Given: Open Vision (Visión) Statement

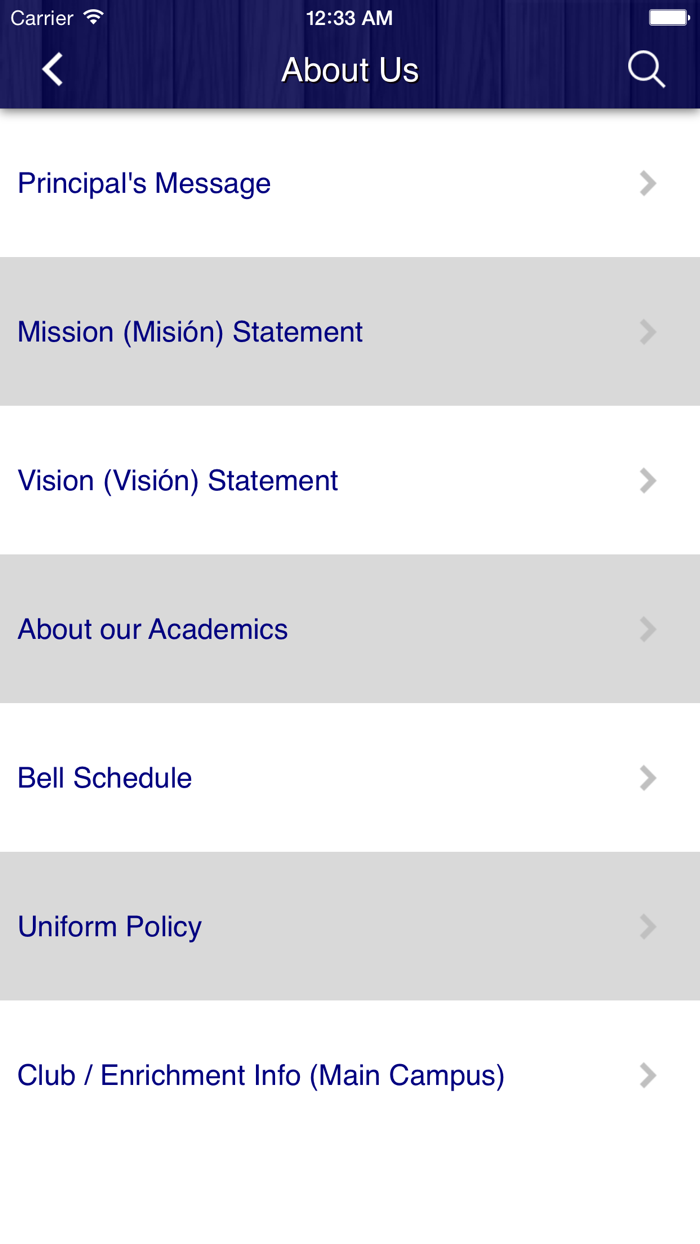Looking at the screenshot, I should coord(178,481).
